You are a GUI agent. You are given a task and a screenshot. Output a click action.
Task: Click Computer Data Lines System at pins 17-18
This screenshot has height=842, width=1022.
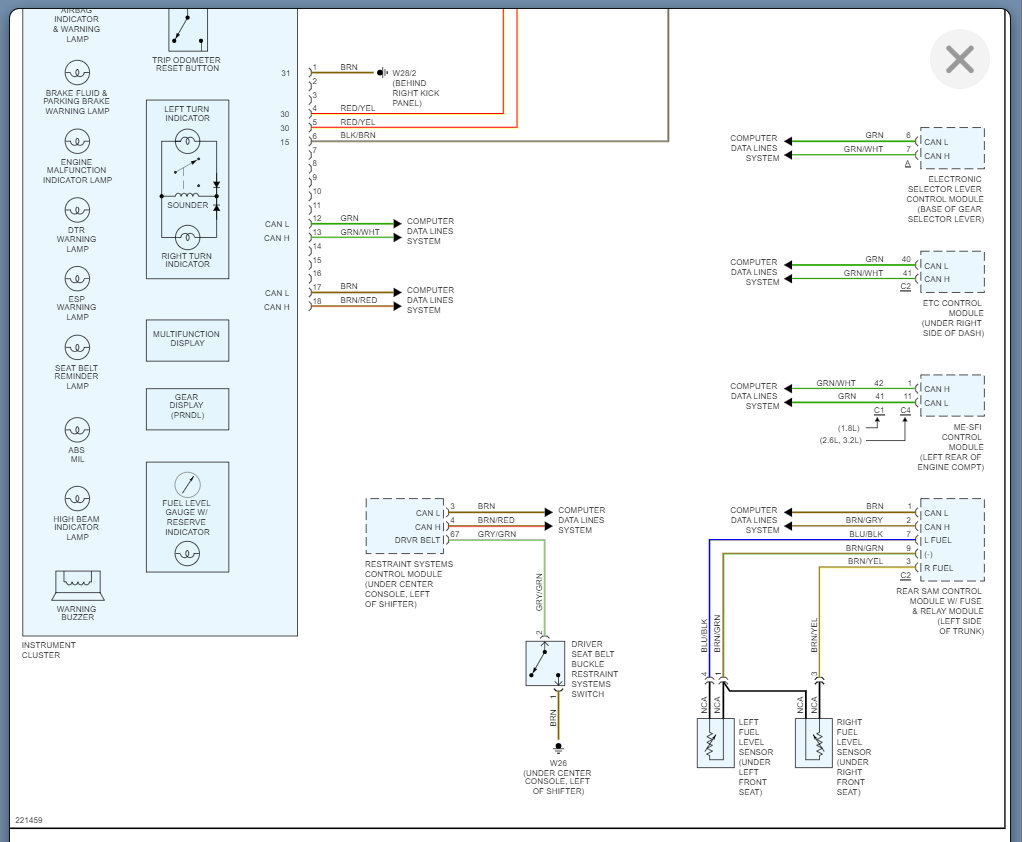[x=430, y=300]
